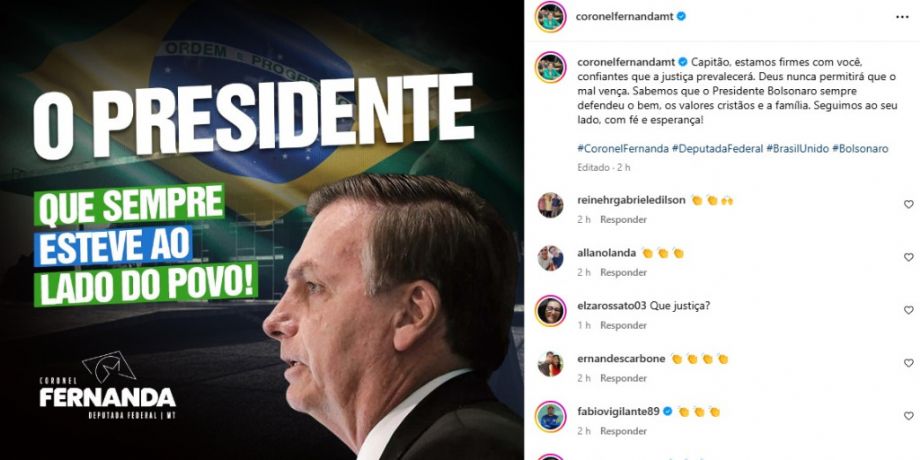Like elzarossato03's comment with the heart
920x460 pixels.
pyautogui.click(x=908, y=310)
